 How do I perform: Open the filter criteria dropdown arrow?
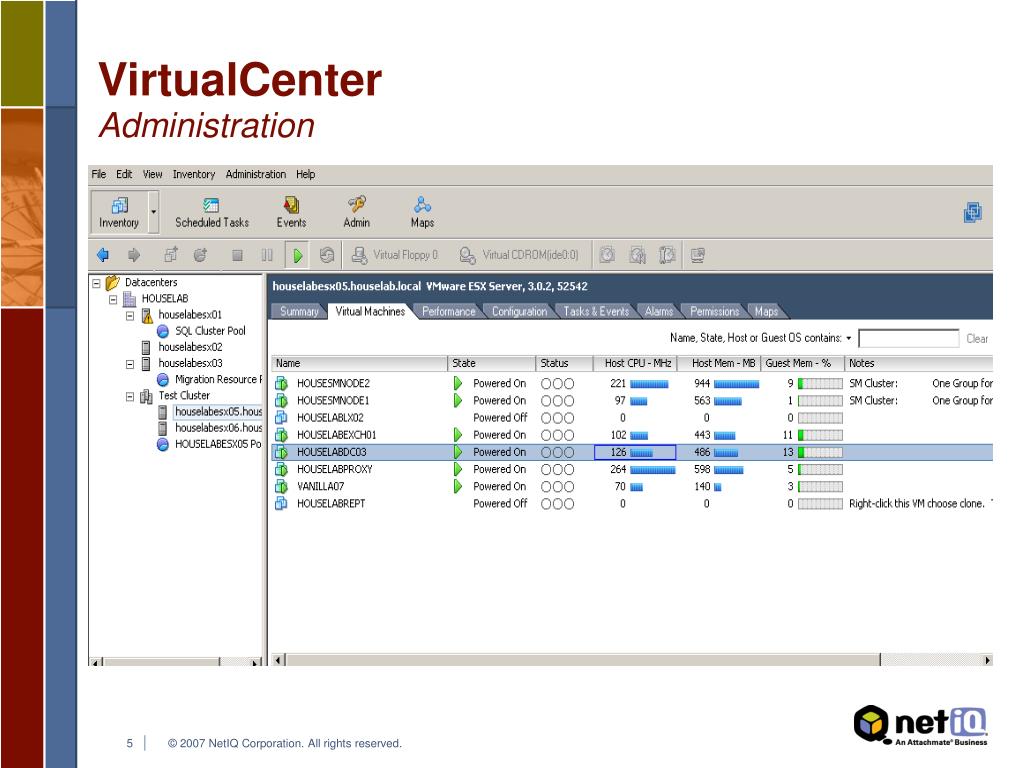[848, 338]
